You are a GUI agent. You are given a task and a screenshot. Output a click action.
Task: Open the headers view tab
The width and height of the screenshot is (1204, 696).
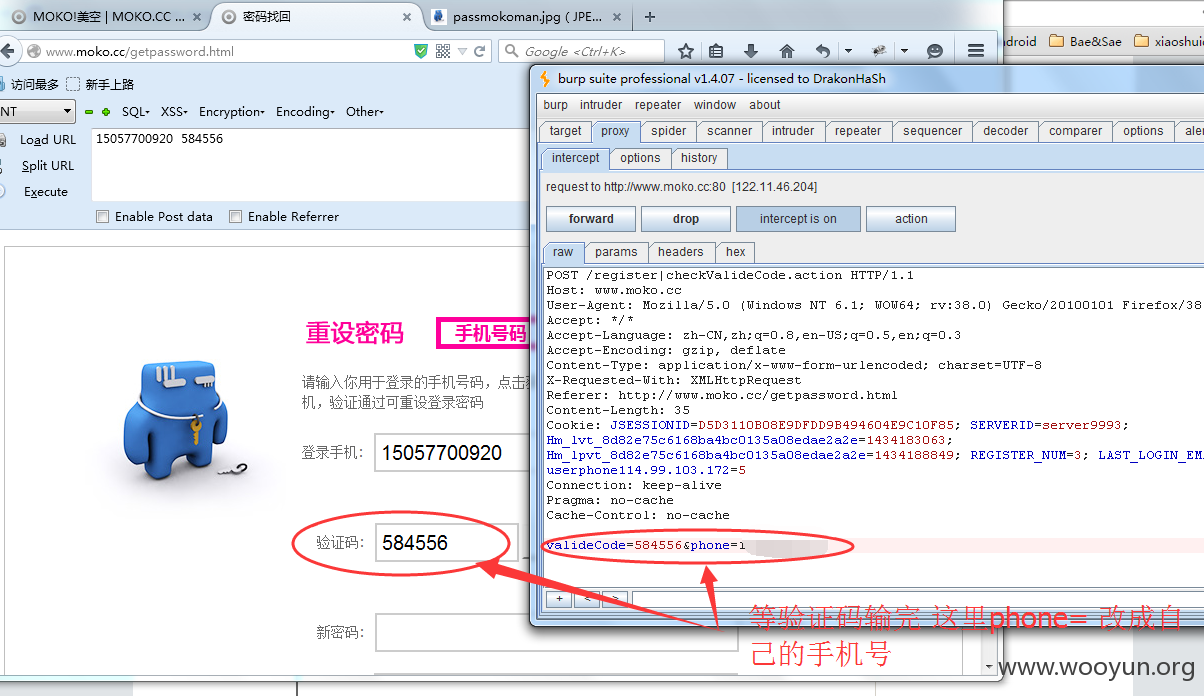tap(680, 252)
